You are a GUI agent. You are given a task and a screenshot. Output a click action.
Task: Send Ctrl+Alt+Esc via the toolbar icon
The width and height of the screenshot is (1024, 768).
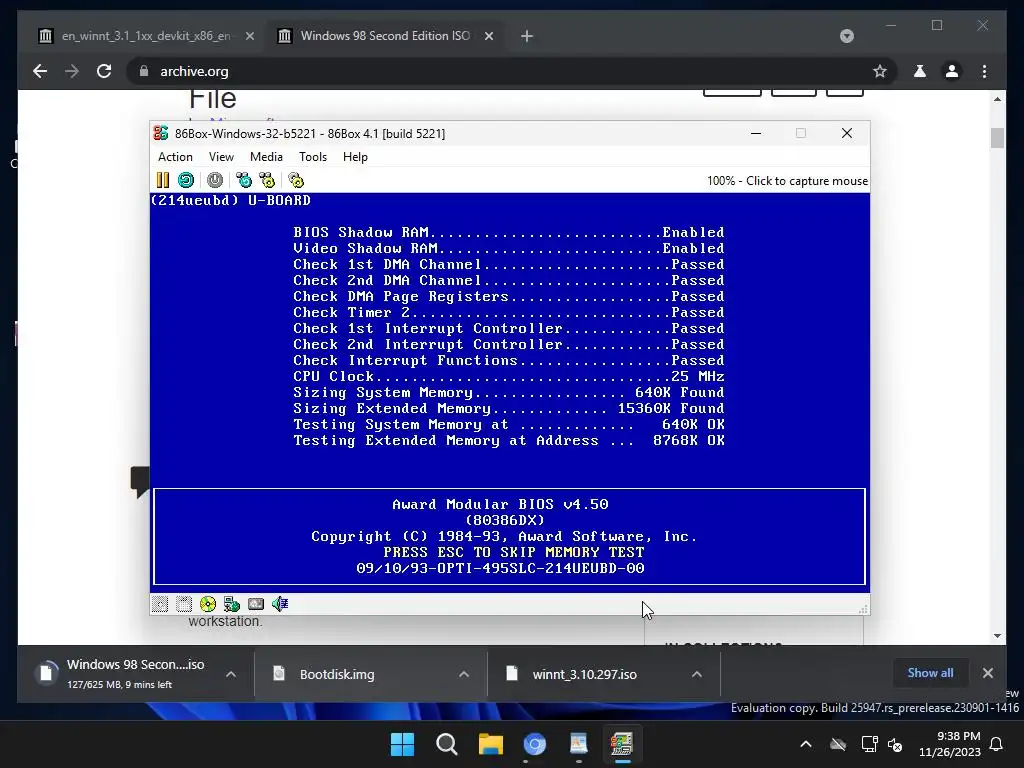pyautogui.click(x=267, y=180)
